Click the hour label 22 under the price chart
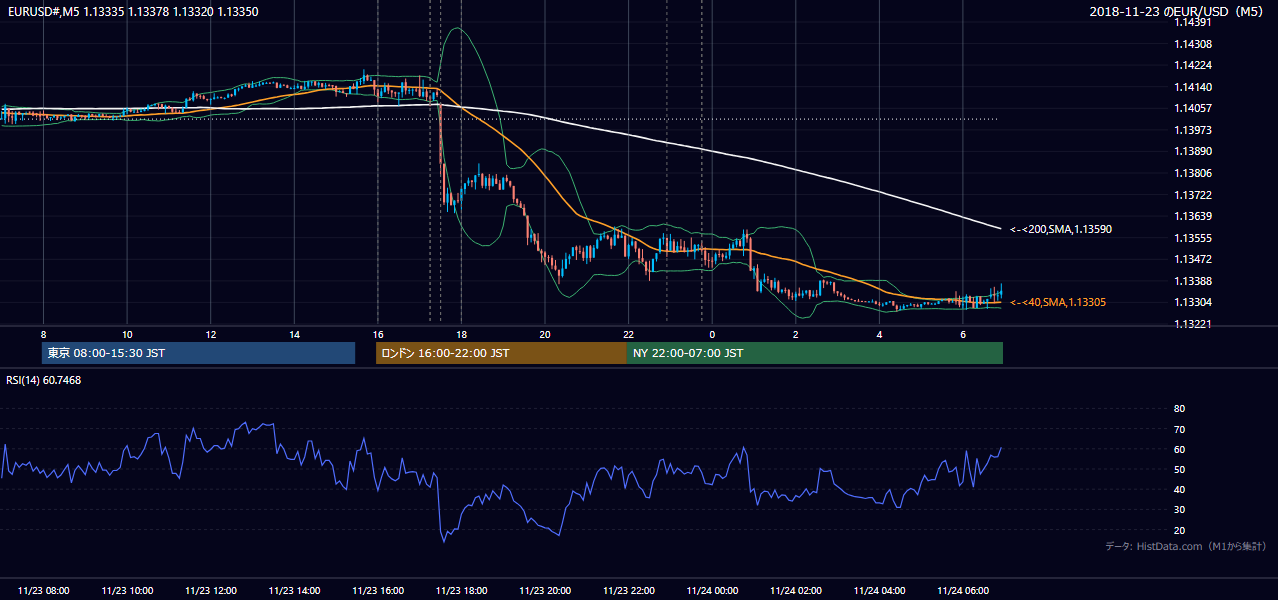This screenshot has width=1278, height=600. [x=628, y=334]
